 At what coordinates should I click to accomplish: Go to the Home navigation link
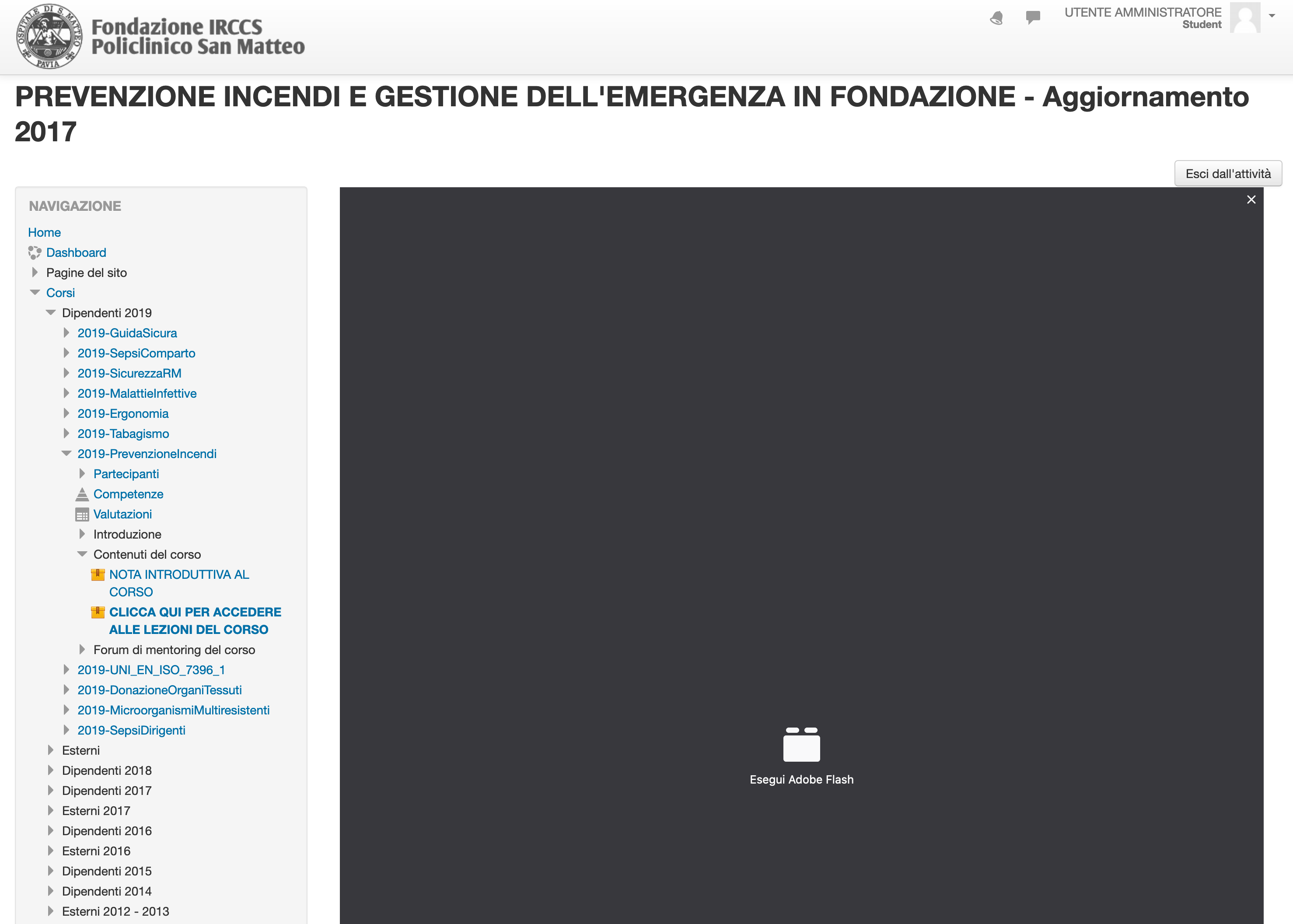pyautogui.click(x=44, y=232)
